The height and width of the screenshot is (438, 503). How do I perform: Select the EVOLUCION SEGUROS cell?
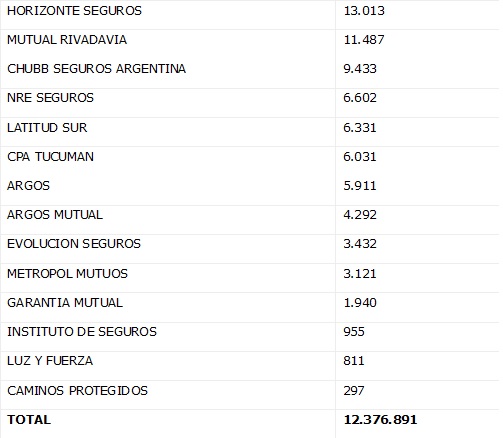(74, 244)
